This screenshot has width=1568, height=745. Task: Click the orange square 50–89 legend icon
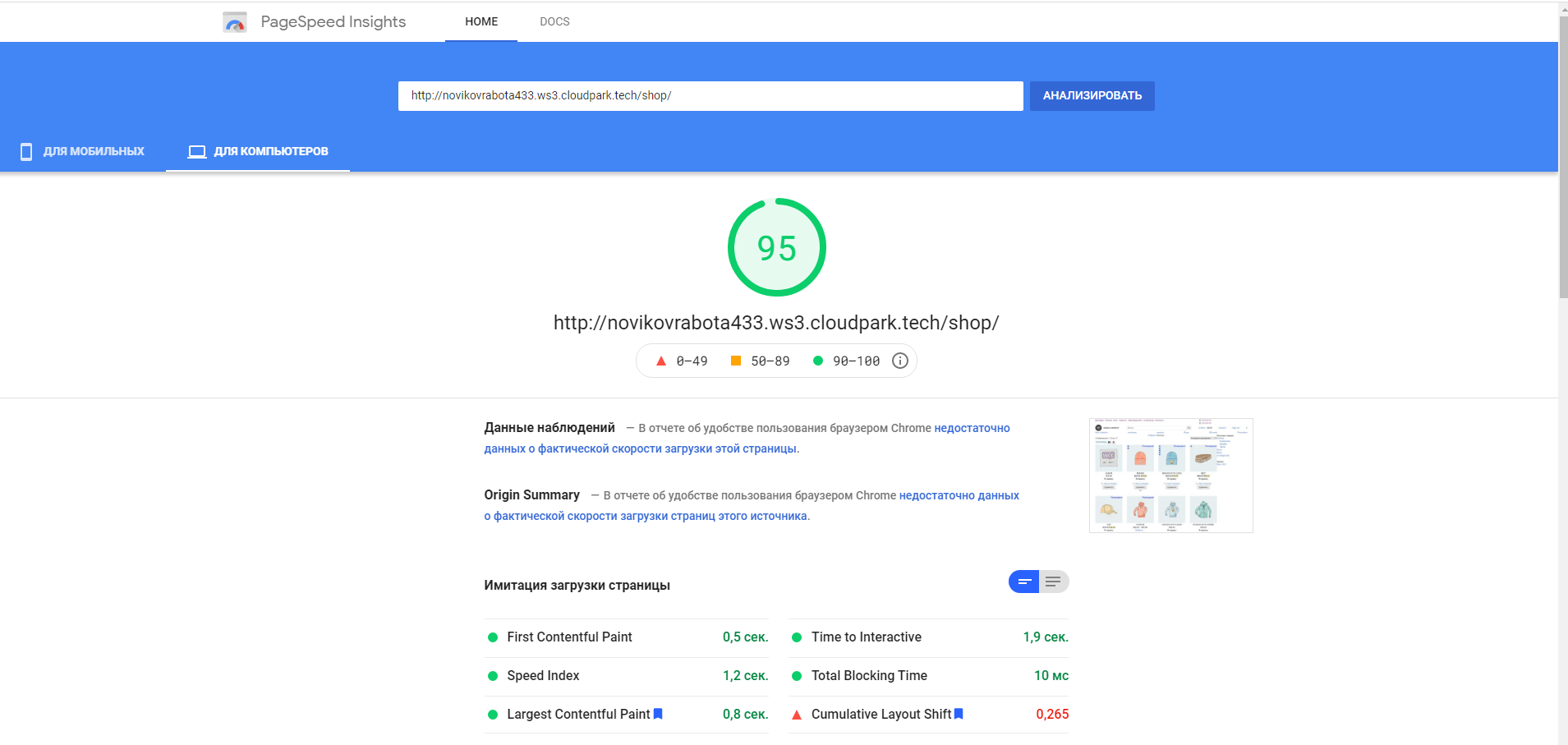pos(736,361)
